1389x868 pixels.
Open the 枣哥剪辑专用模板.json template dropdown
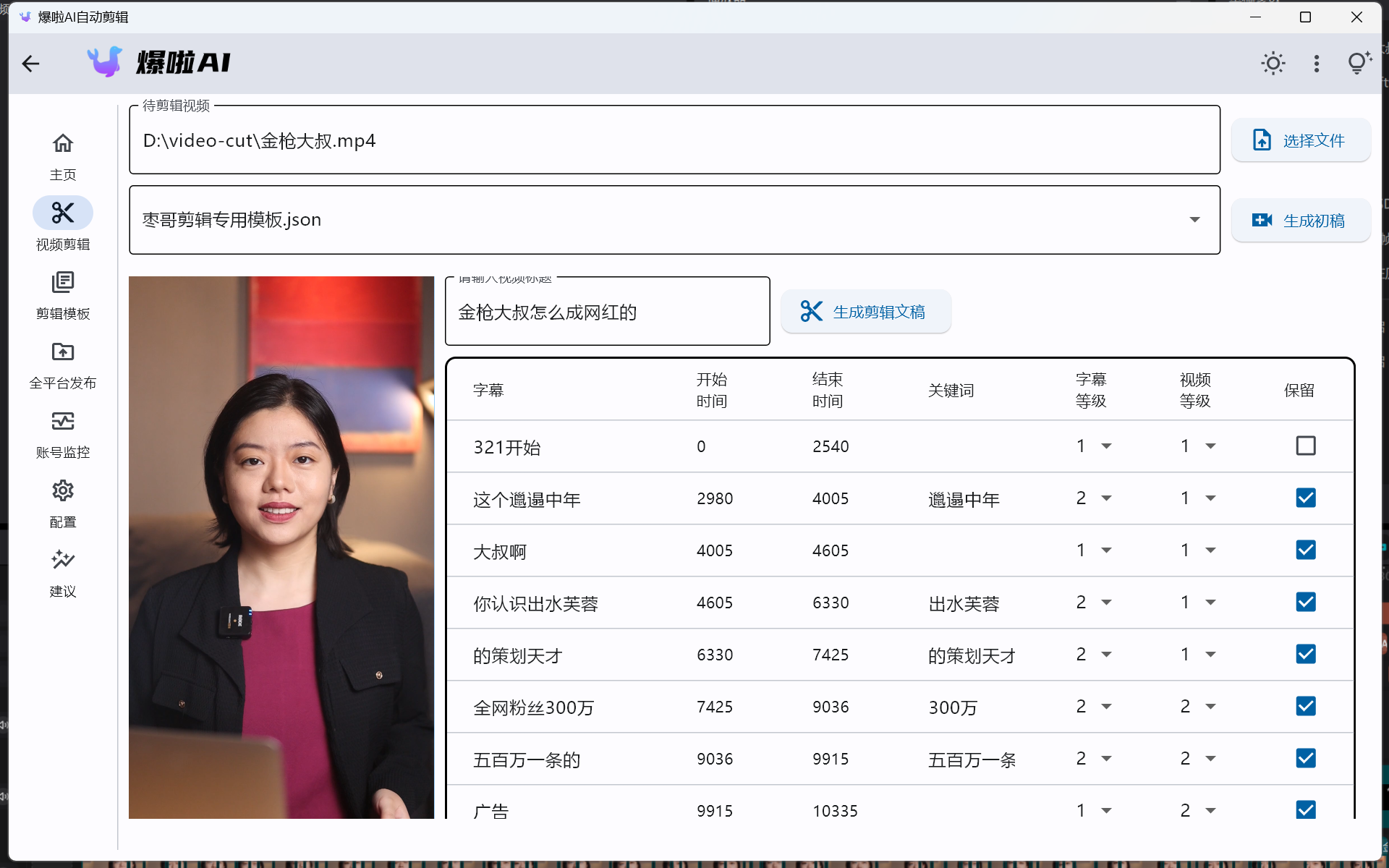[674, 220]
